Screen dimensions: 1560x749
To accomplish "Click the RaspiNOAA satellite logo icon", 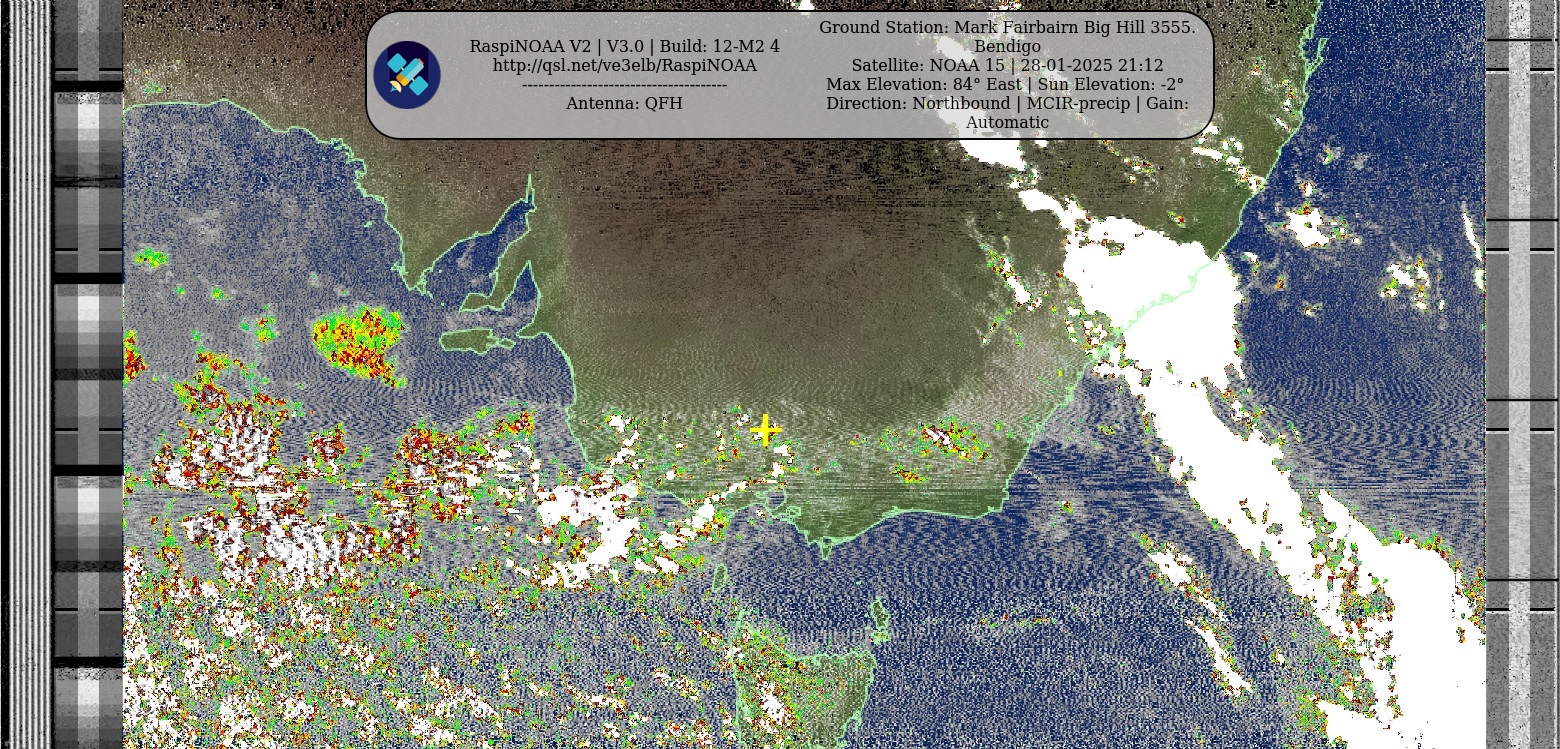I will [x=407, y=74].
